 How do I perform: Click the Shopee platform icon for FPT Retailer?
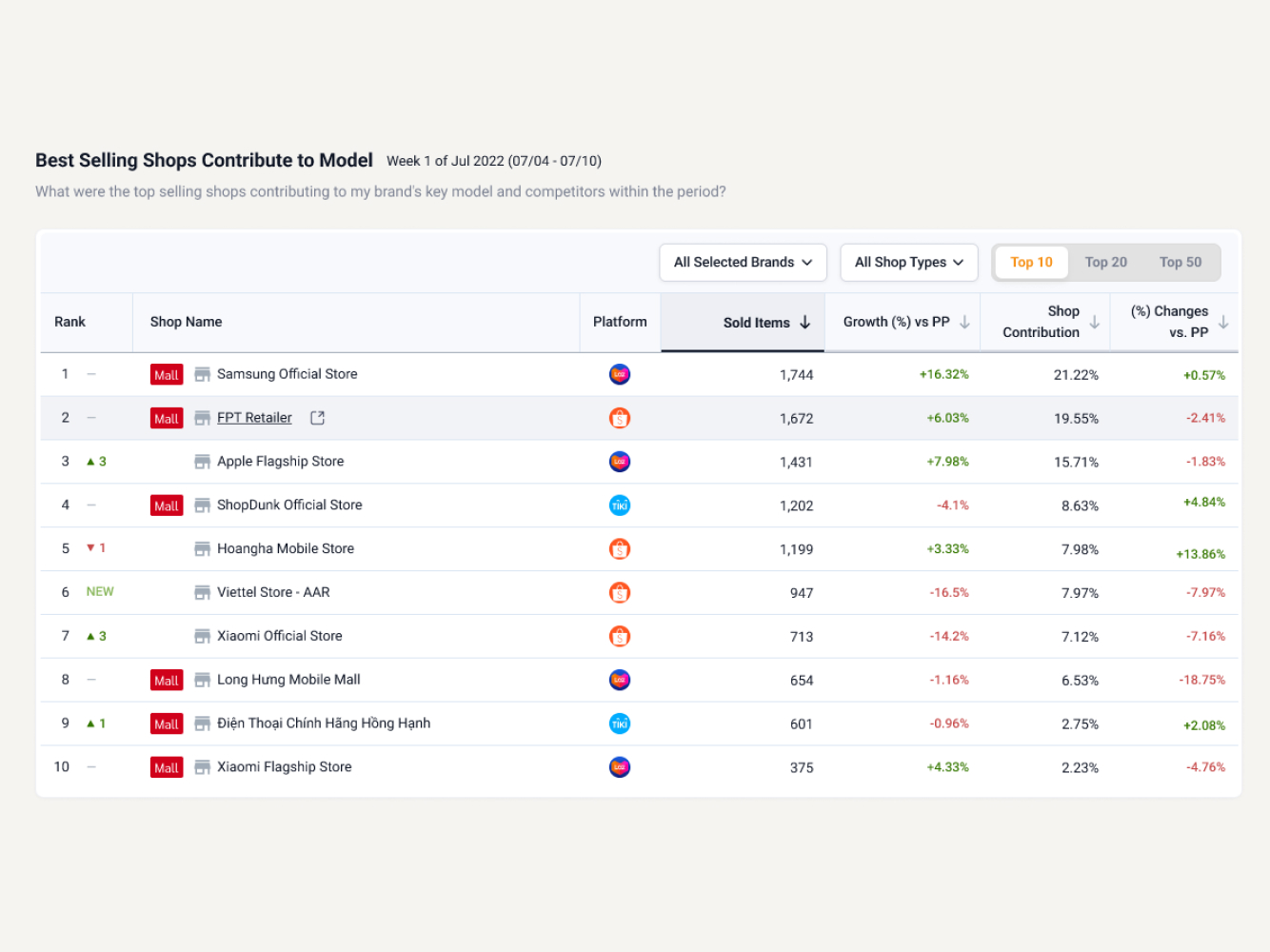point(620,418)
